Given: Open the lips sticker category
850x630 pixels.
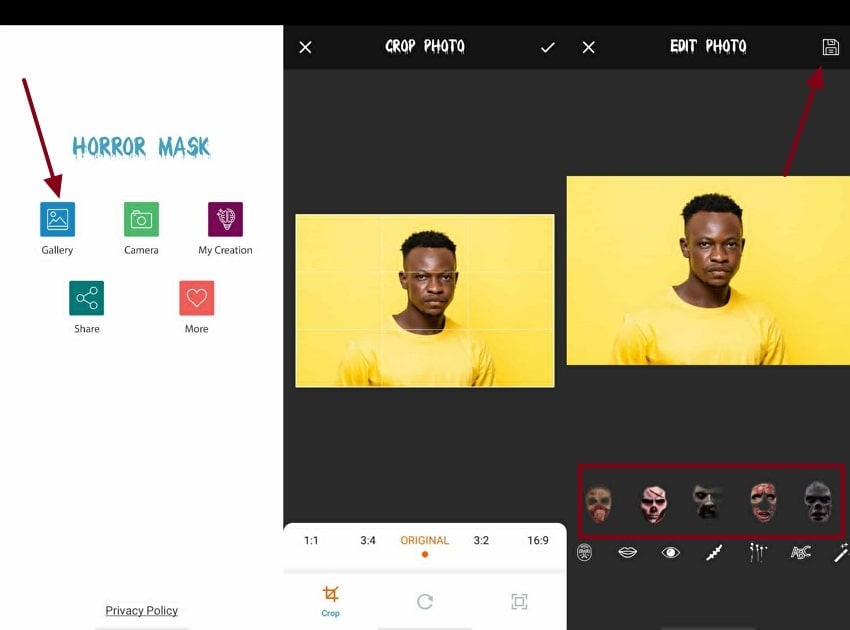Looking at the screenshot, I should point(627,552).
